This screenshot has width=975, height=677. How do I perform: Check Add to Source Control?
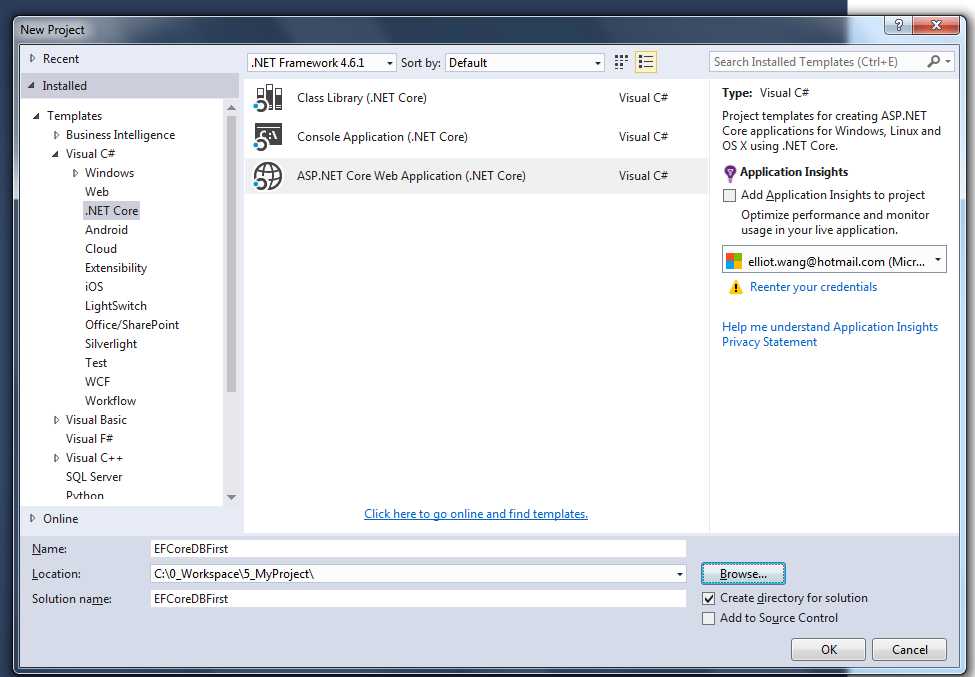[708, 619]
